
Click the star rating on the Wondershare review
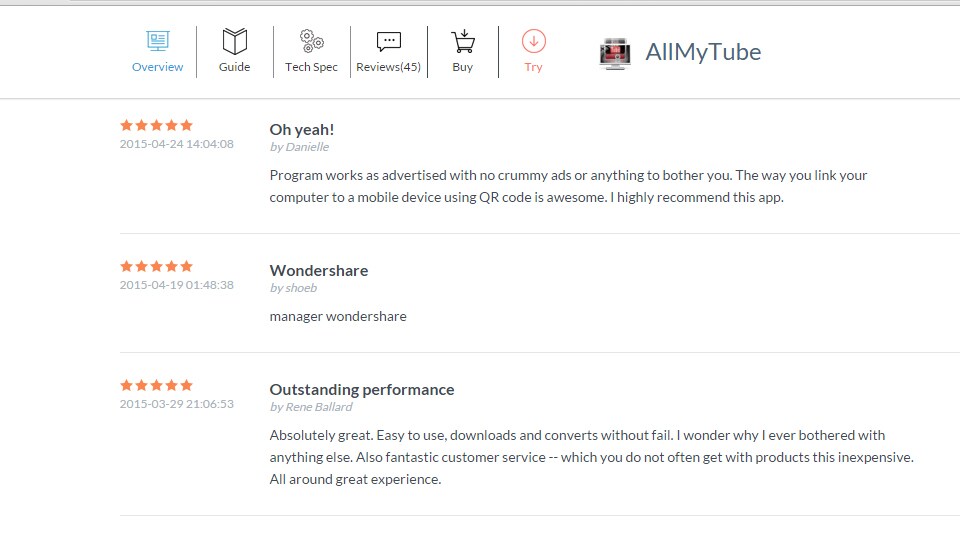(x=156, y=266)
